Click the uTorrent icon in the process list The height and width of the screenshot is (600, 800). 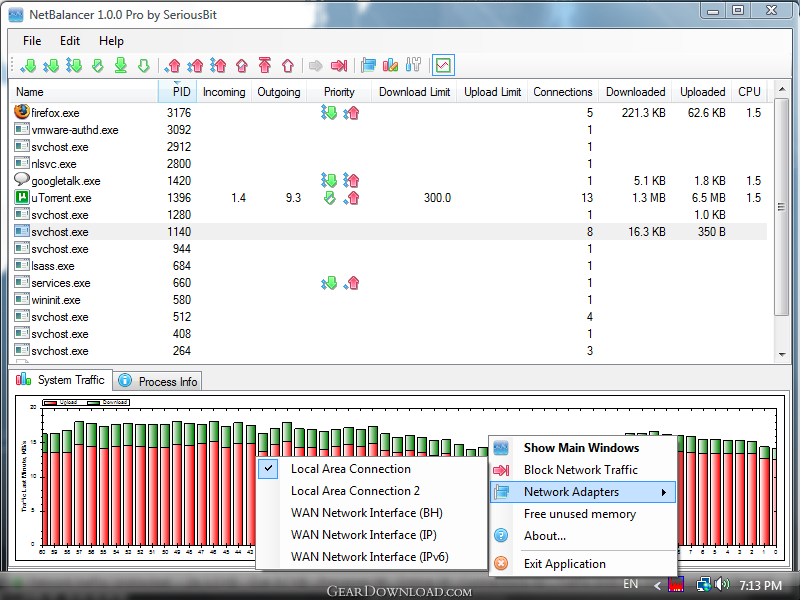point(22,197)
